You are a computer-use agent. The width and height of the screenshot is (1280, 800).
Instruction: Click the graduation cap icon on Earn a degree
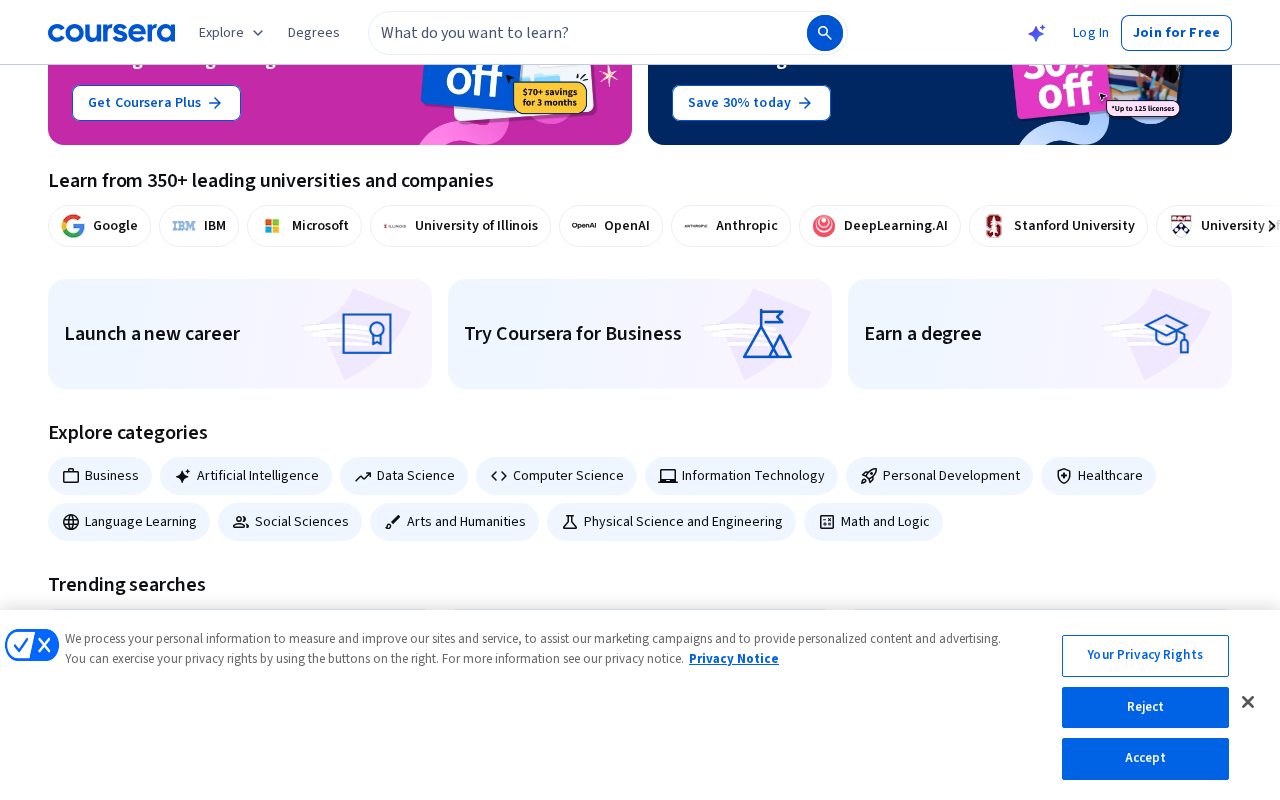coord(1166,333)
